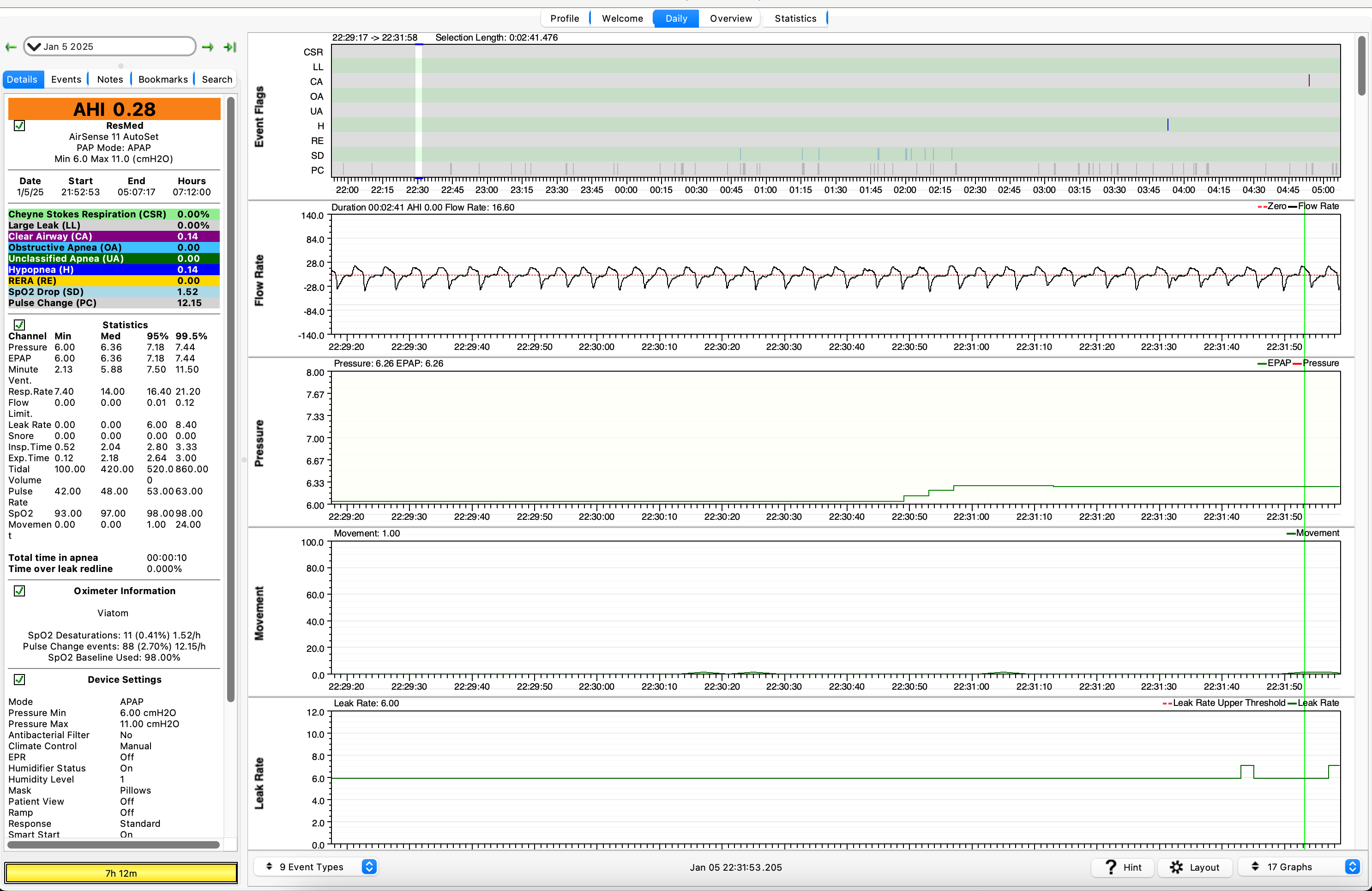Click the 7h 12m session bar
This screenshot has width=1372, height=891.
(121, 873)
